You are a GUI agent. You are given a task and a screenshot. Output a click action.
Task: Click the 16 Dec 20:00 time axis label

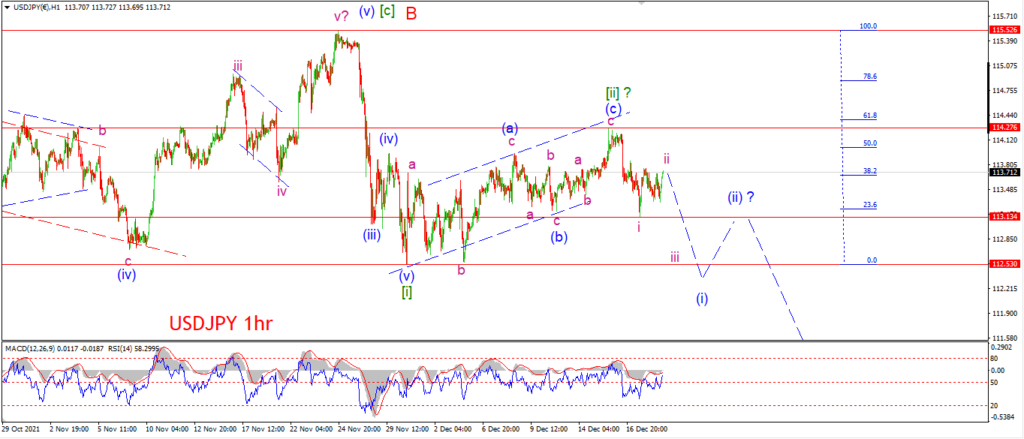click(649, 429)
